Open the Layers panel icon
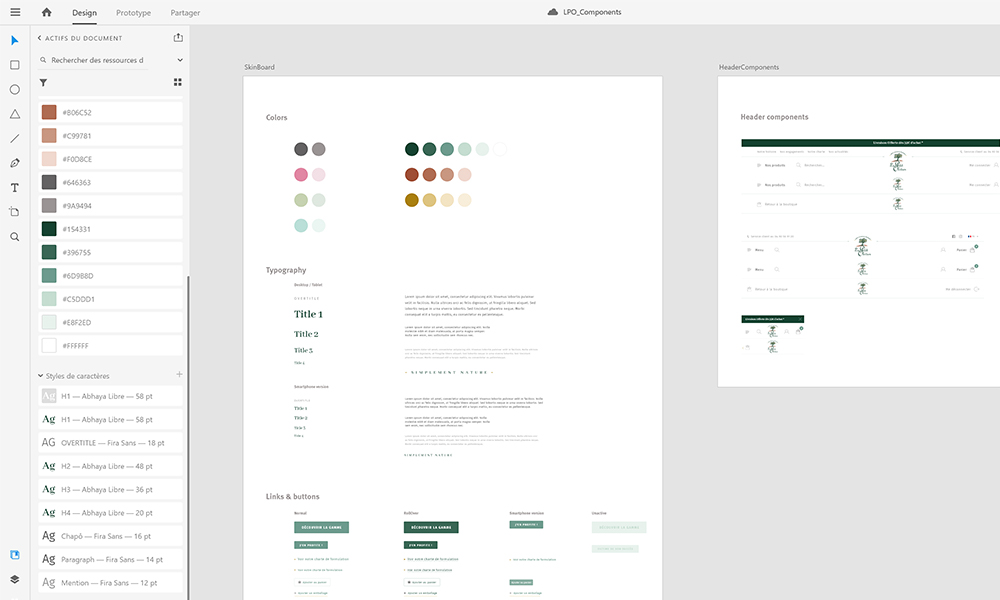The image size is (1000, 600). coord(15,579)
